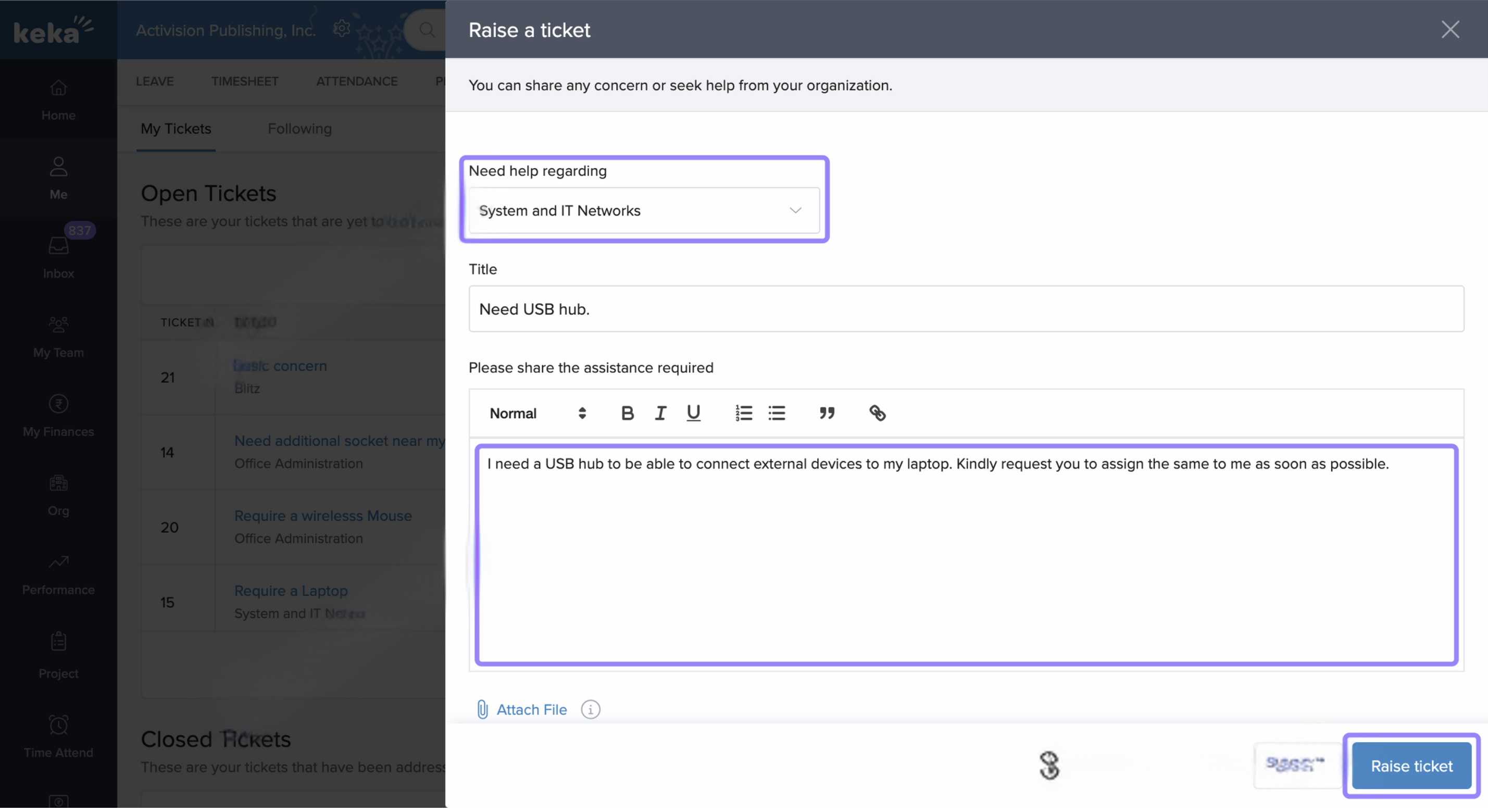Image resolution: width=1488 pixels, height=812 pixels.
Task: Open the Normal text style dropdown
Action: point(537,414)
